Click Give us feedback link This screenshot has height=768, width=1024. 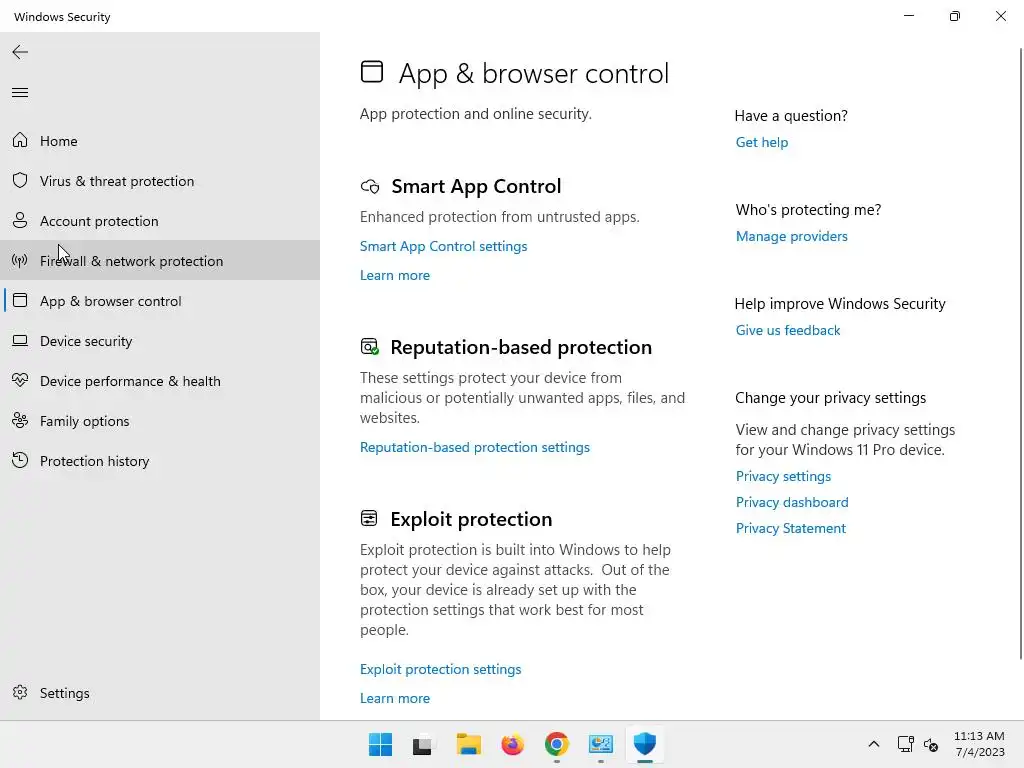[788, 330]
